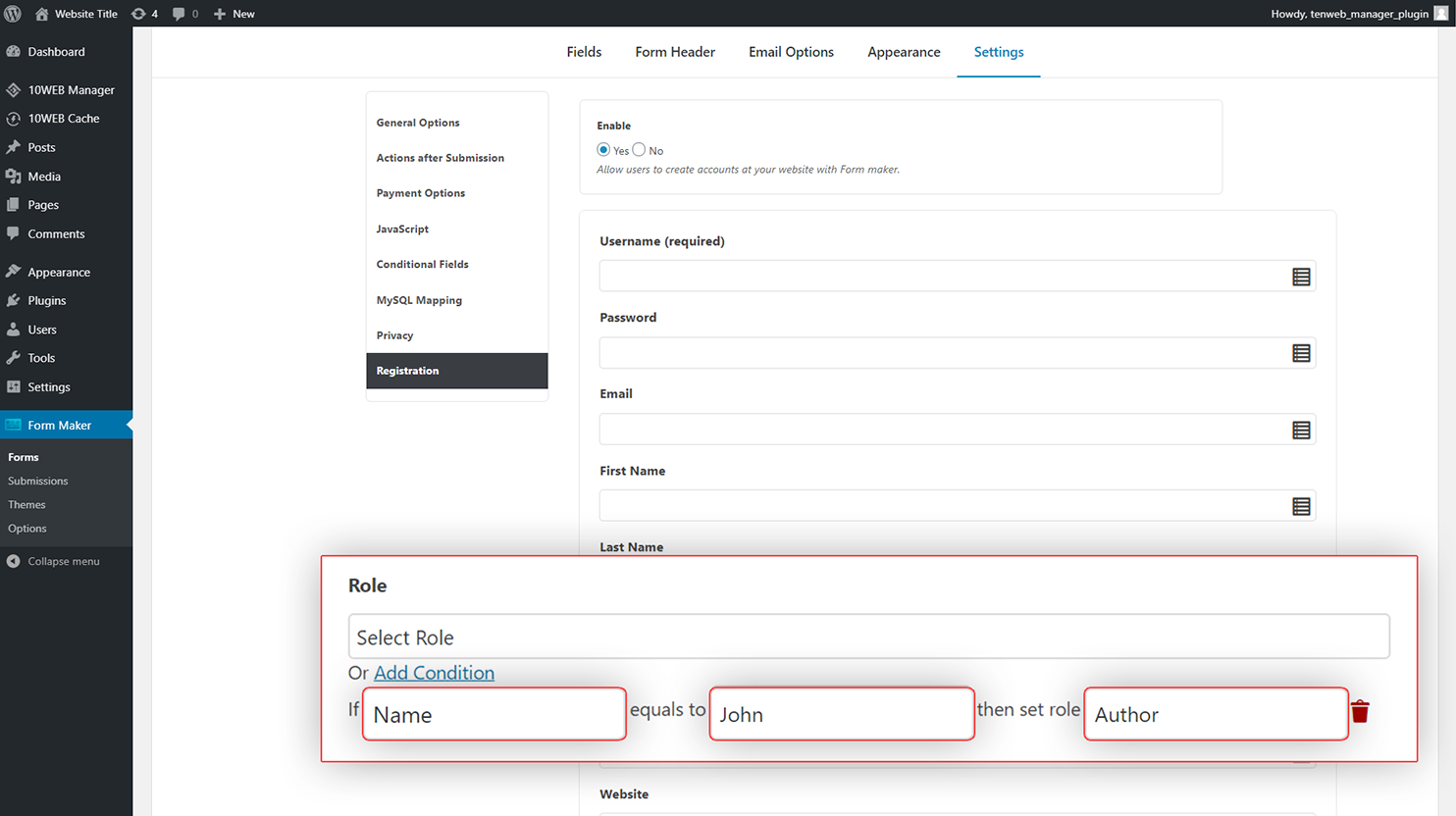The height and width of the screenshot is (816, 1456).
Task: Click the WordPress logo in admin bar
Action: tap(13, 14)
